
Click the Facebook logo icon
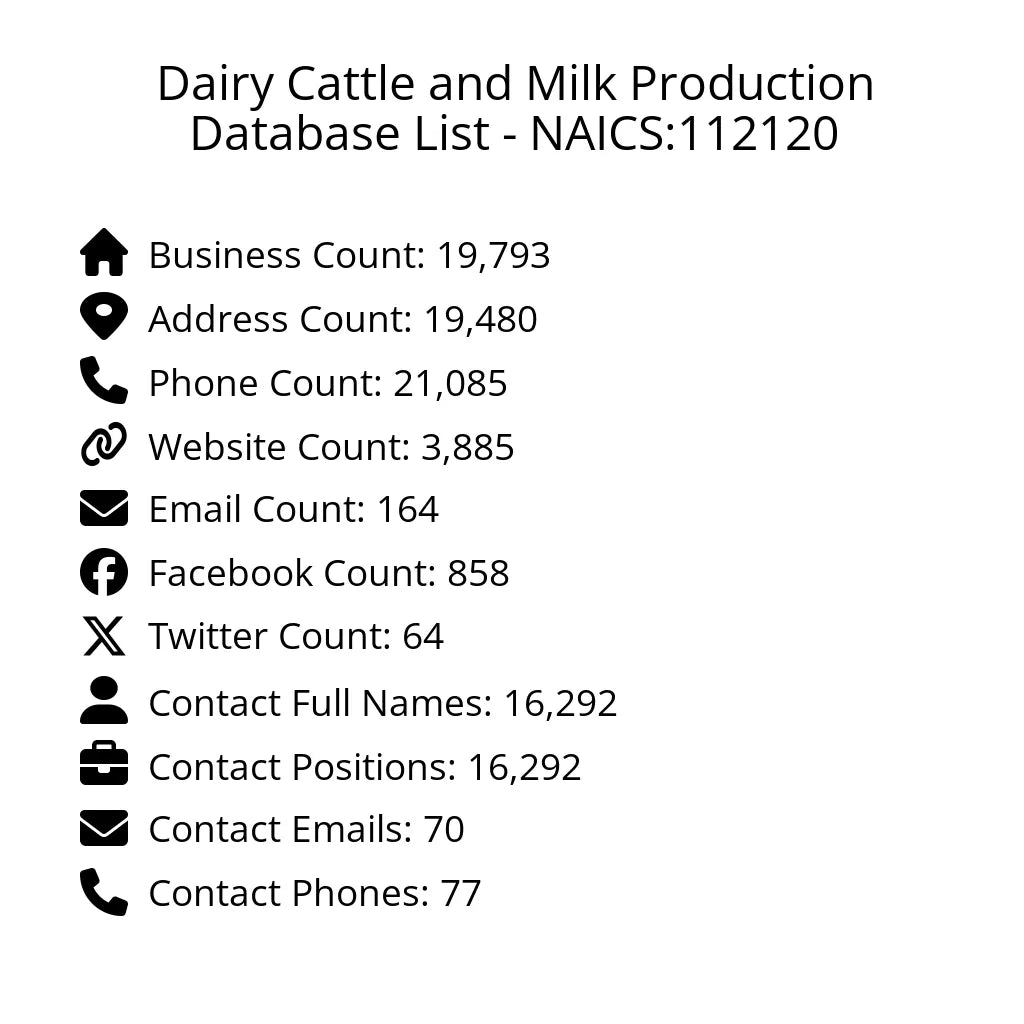[104, 572]
